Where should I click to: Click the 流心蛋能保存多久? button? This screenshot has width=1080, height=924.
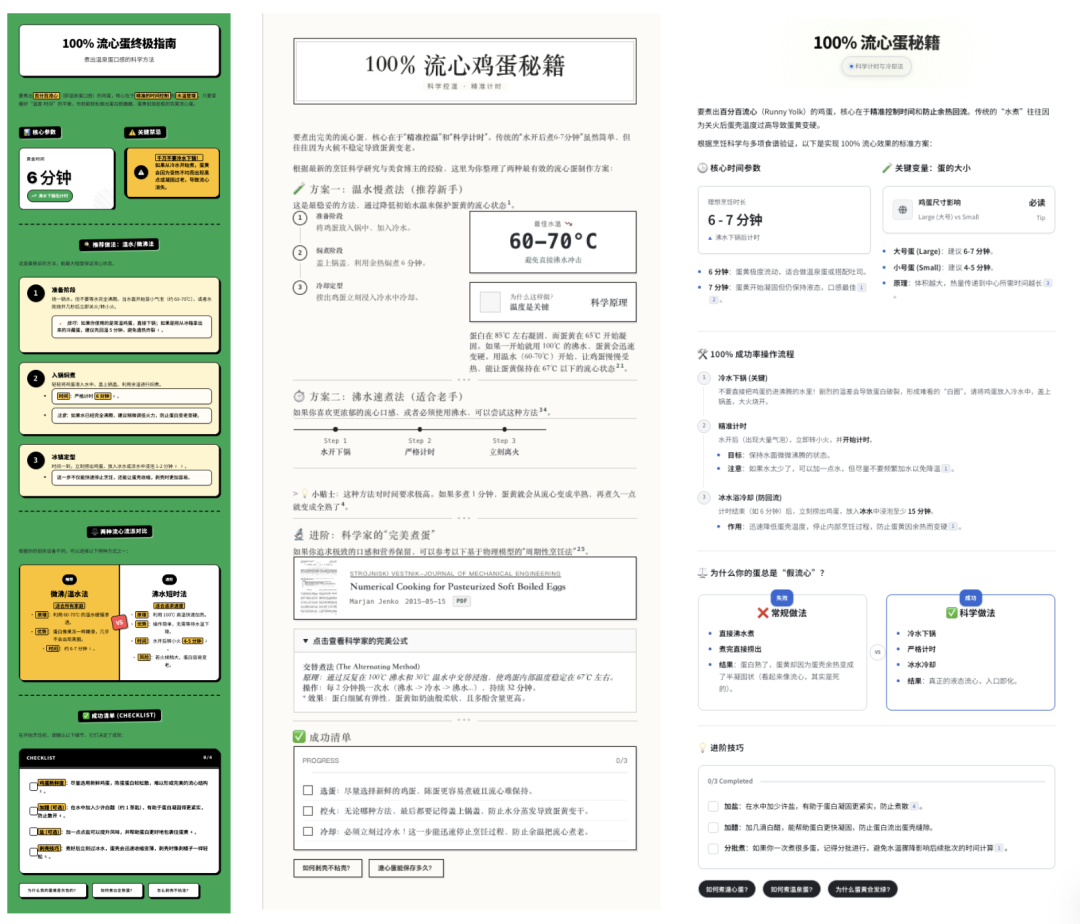[406, 868]
